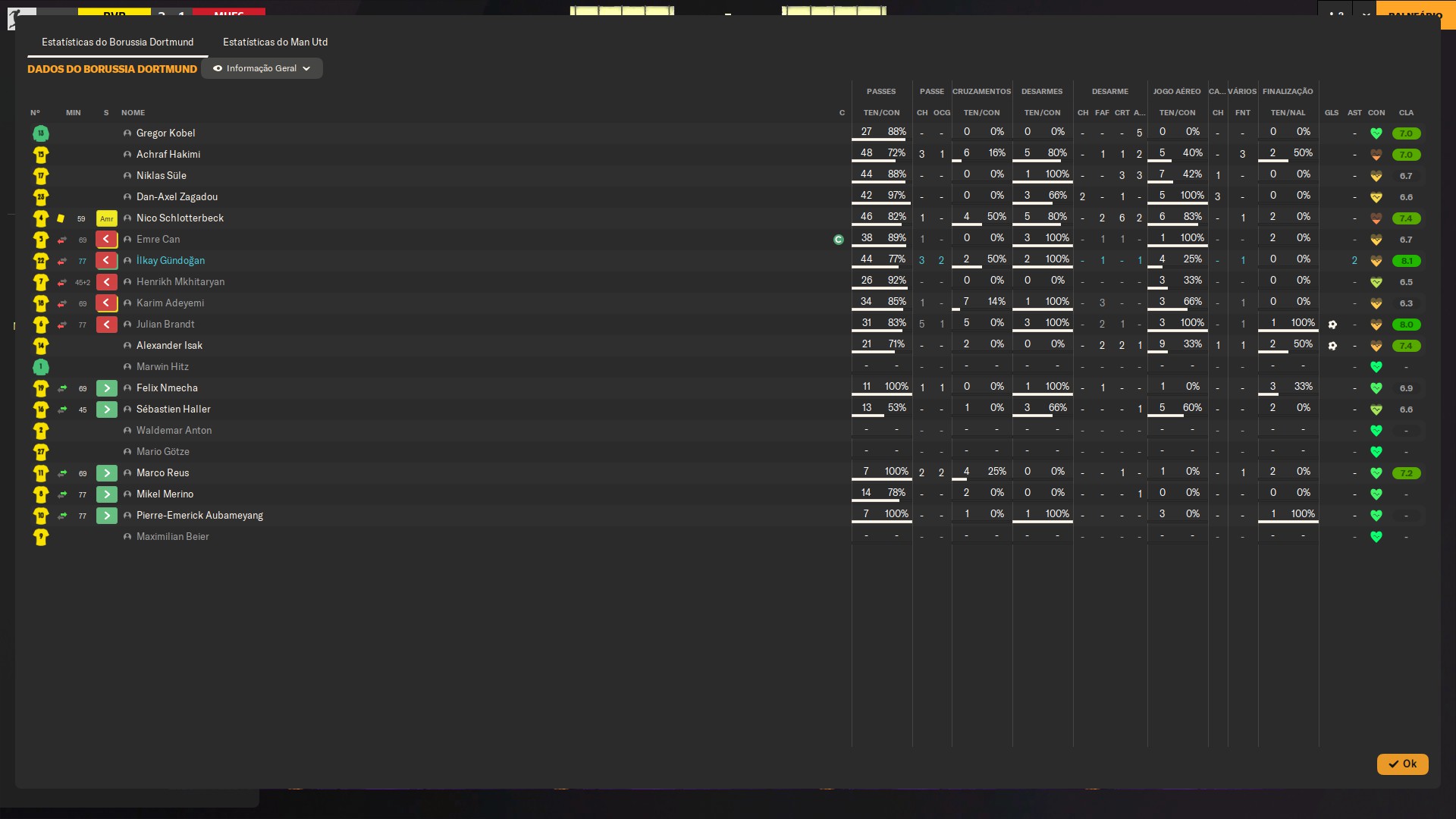Image resolution: width=1456 pixels, height=819 pixels.
Task: Click Henrikh Mkhitaryan's 45+2 minute value
Action: pos(83,283)
